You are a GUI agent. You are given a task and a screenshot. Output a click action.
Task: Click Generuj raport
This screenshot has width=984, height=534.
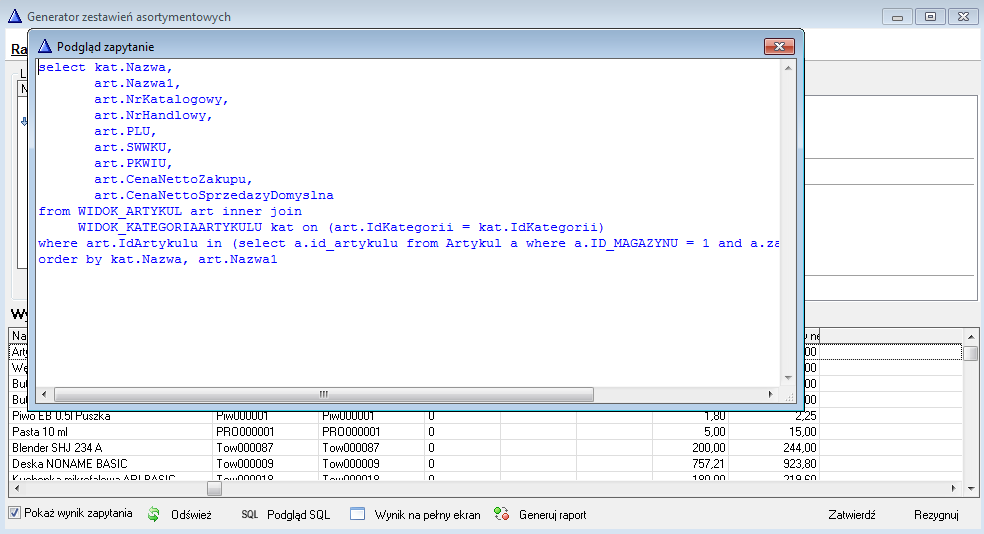(552, 515)
